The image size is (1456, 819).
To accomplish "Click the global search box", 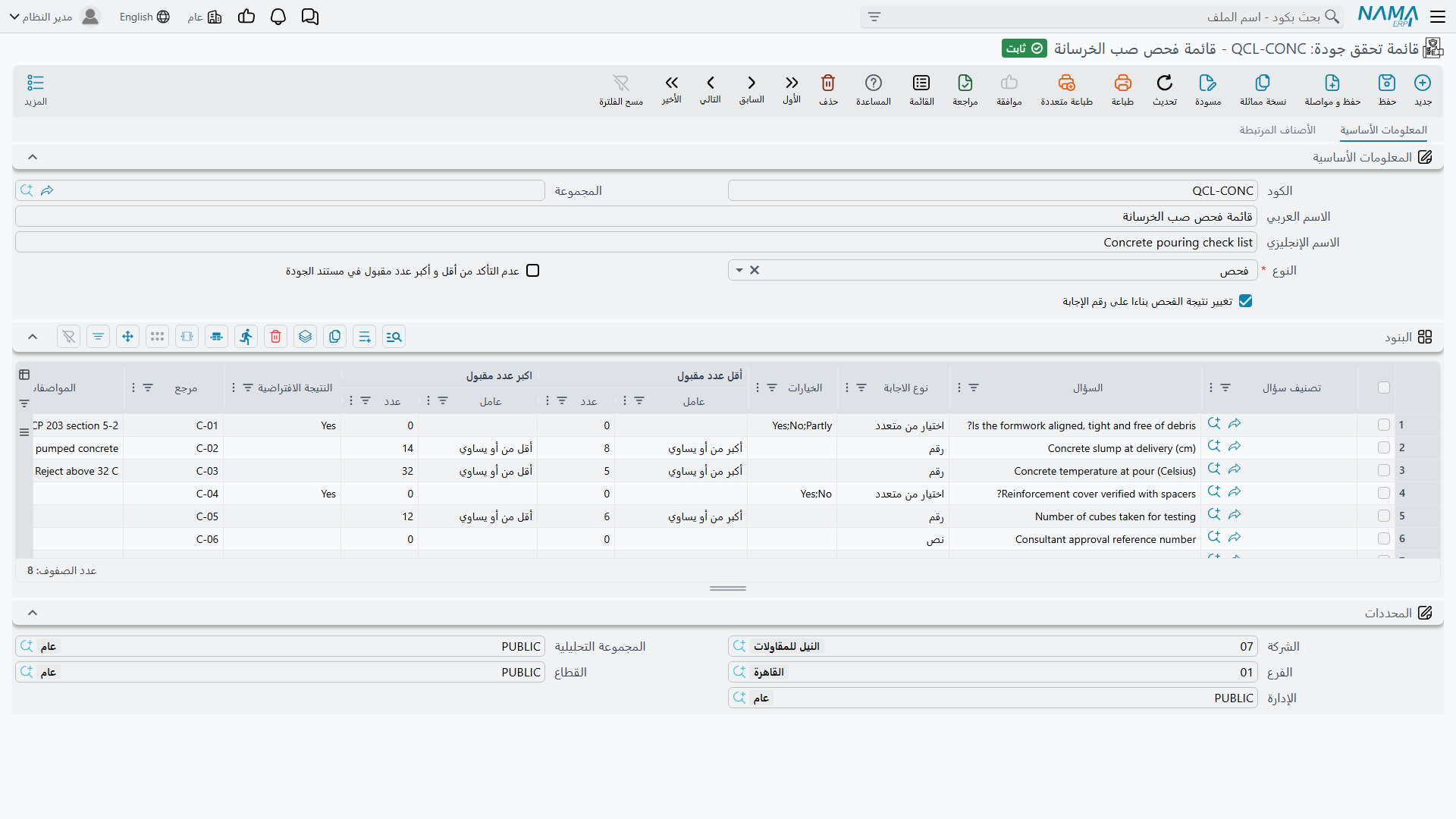I will pyautogui.click(x=1101, y=17).
